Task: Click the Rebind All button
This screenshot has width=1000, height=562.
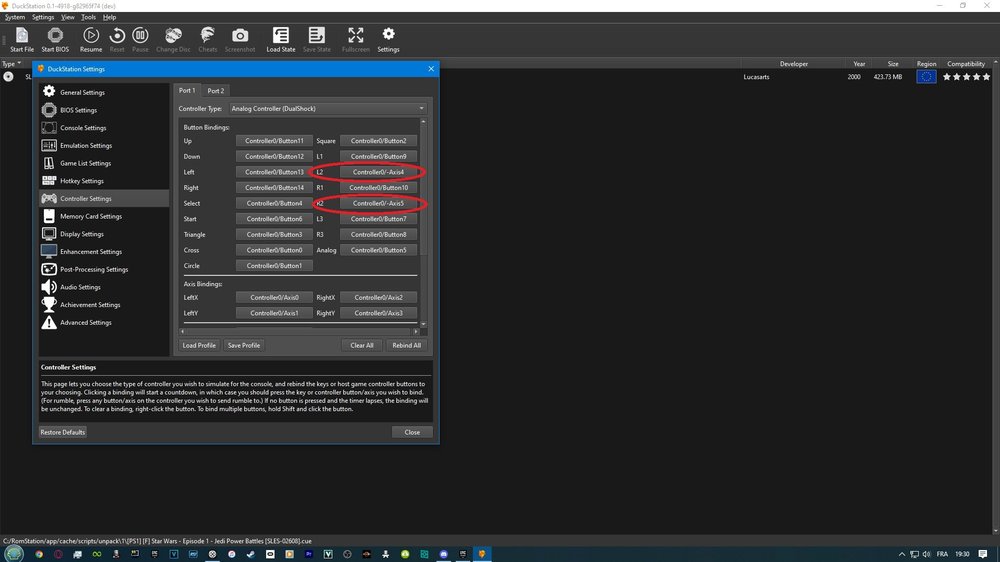Action: (x=406, y=345)
